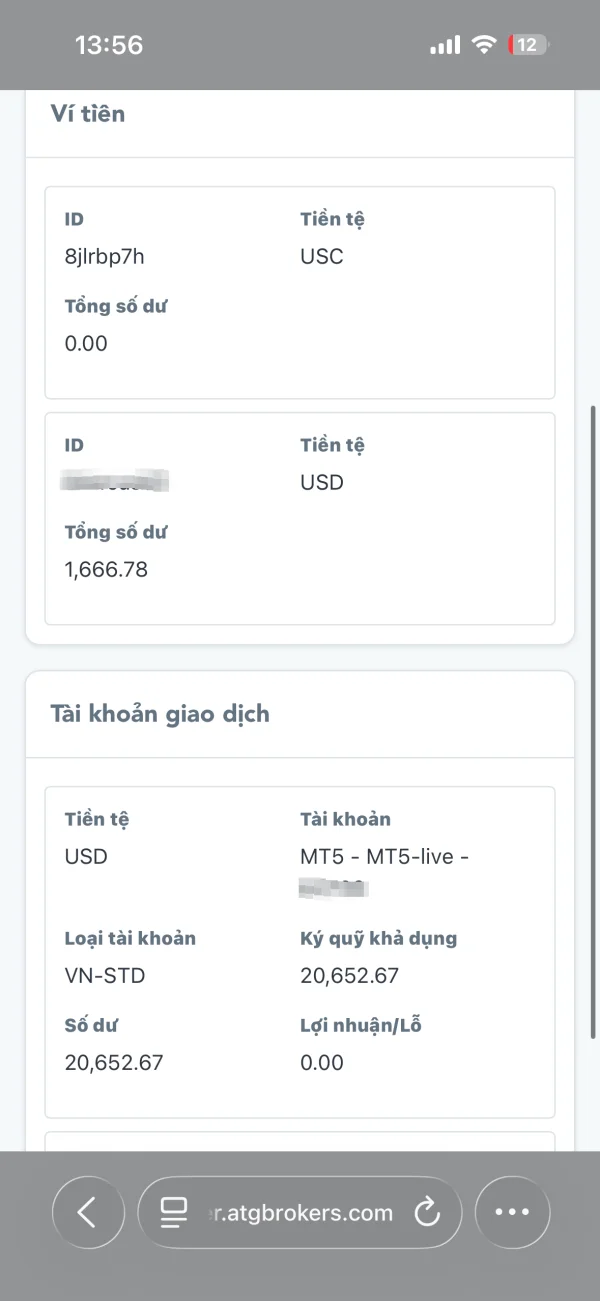Select the USD wallet with 1,666.78 balance

(x=300, y=519)
